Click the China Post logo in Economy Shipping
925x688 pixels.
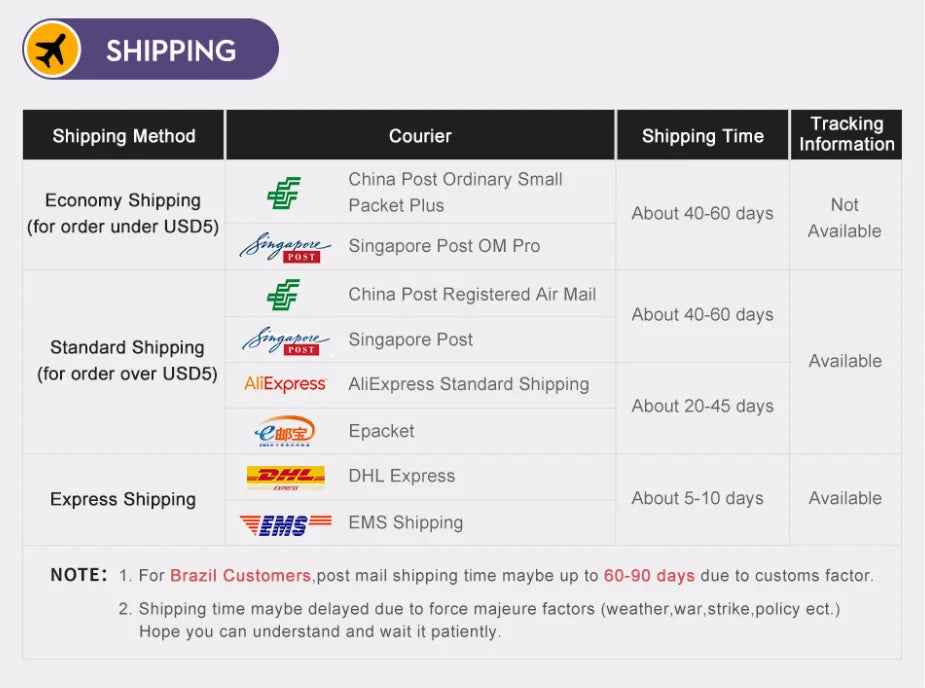pos(284,192)
